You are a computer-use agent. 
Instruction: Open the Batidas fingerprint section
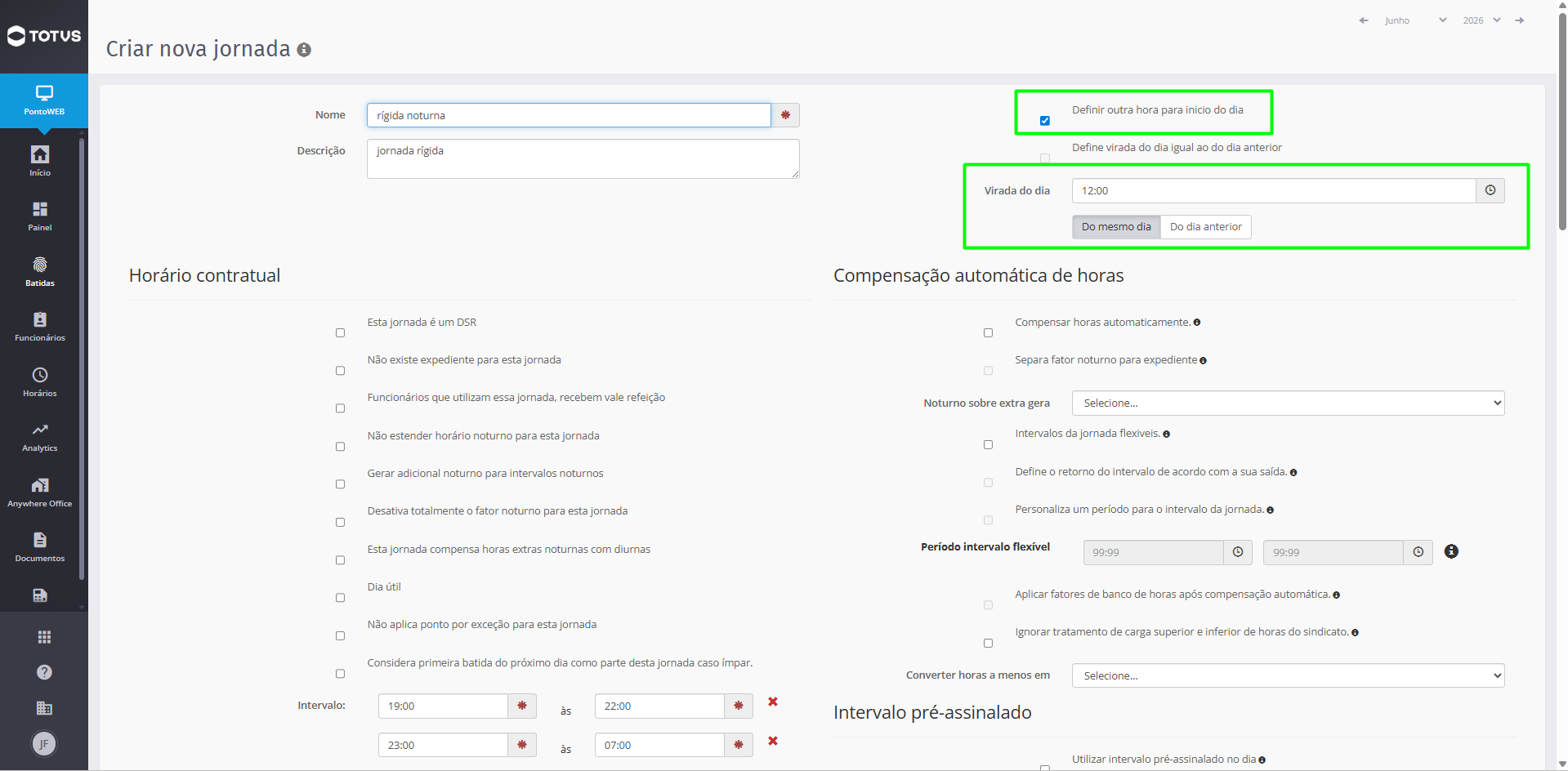[x=40, y=272]
